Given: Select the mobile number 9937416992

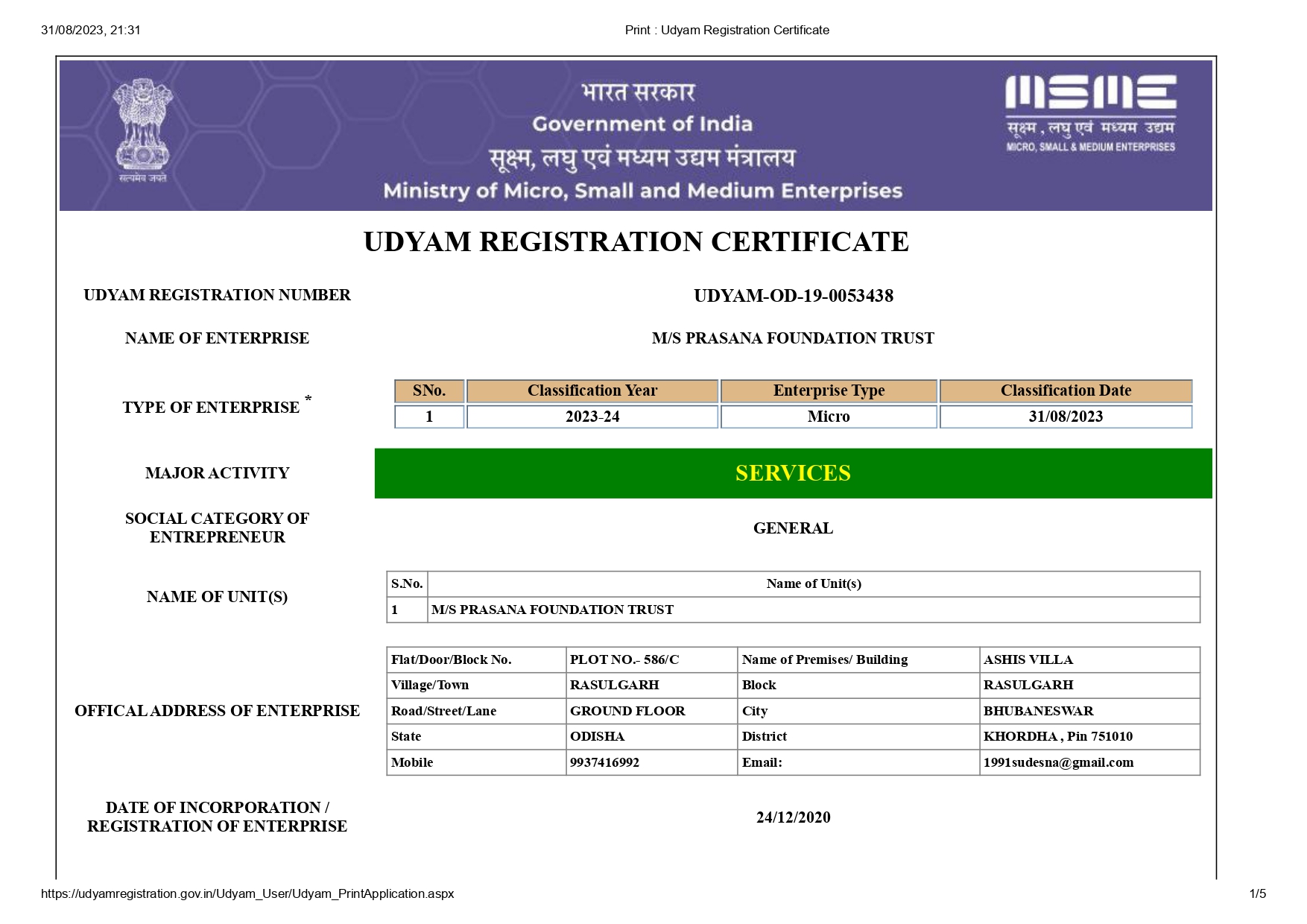Looking at the screenshot, I should click(604, 762).
